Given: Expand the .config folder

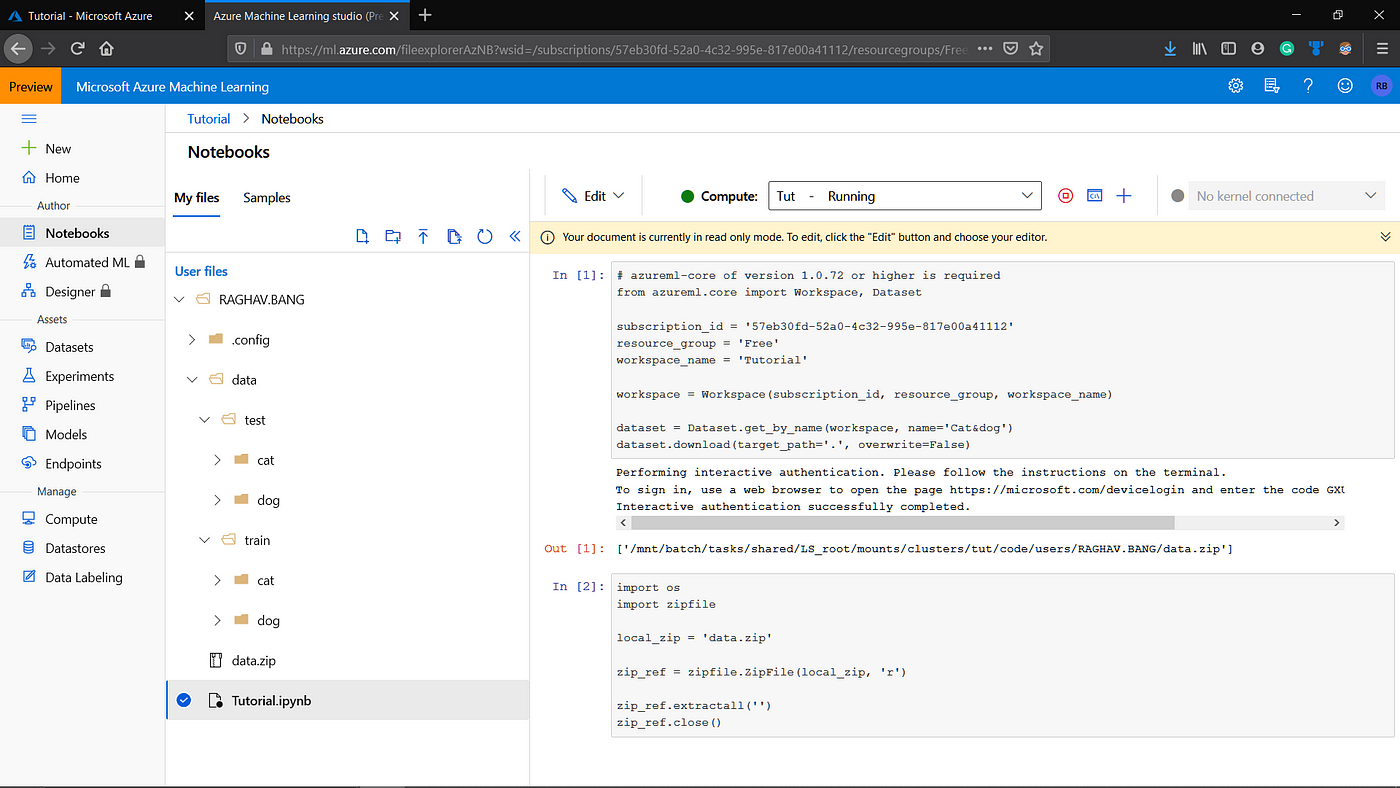Looking at the screenshot, I should [192, 340].
